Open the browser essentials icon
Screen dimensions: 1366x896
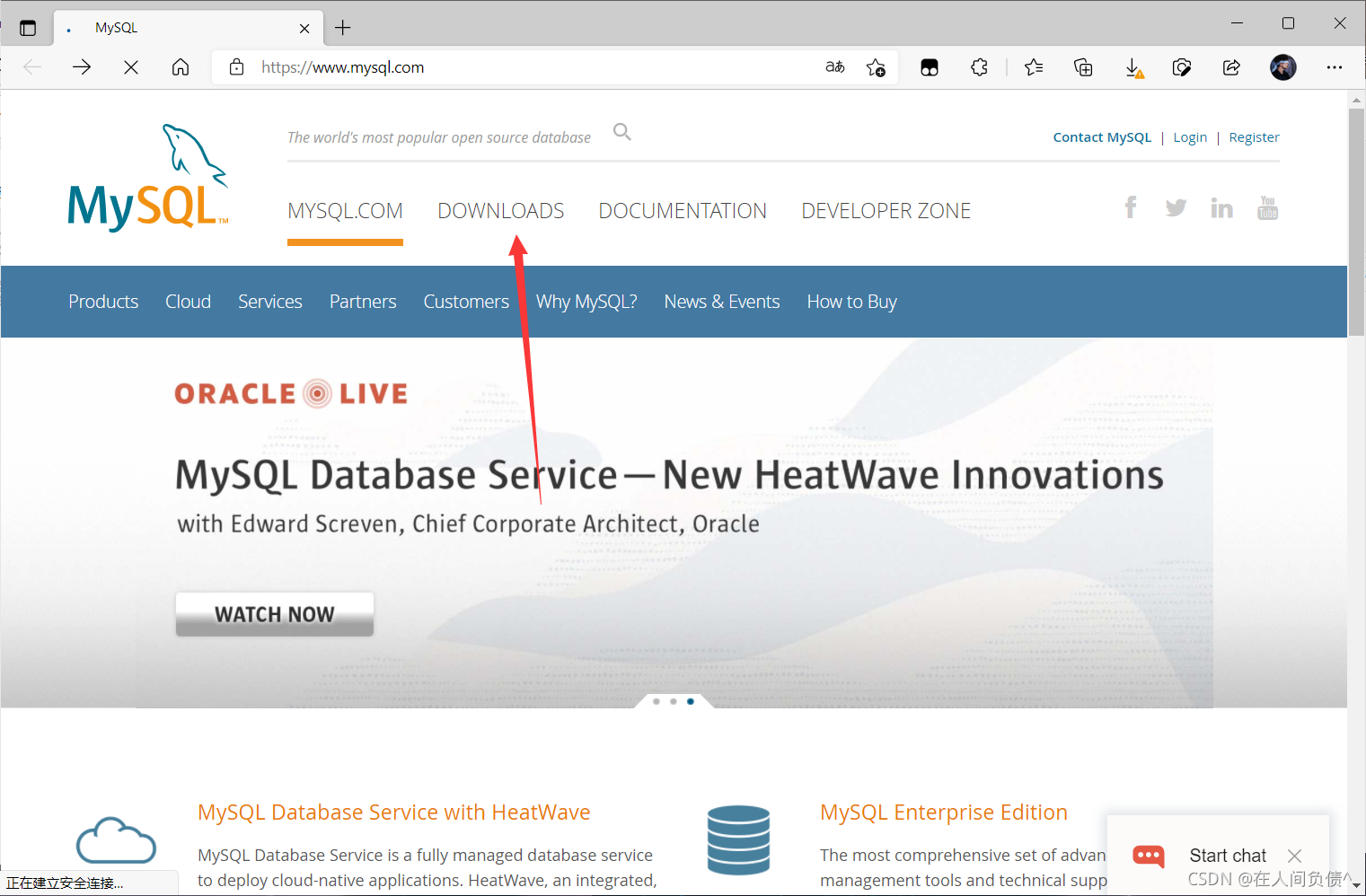tap(1182, 67)
